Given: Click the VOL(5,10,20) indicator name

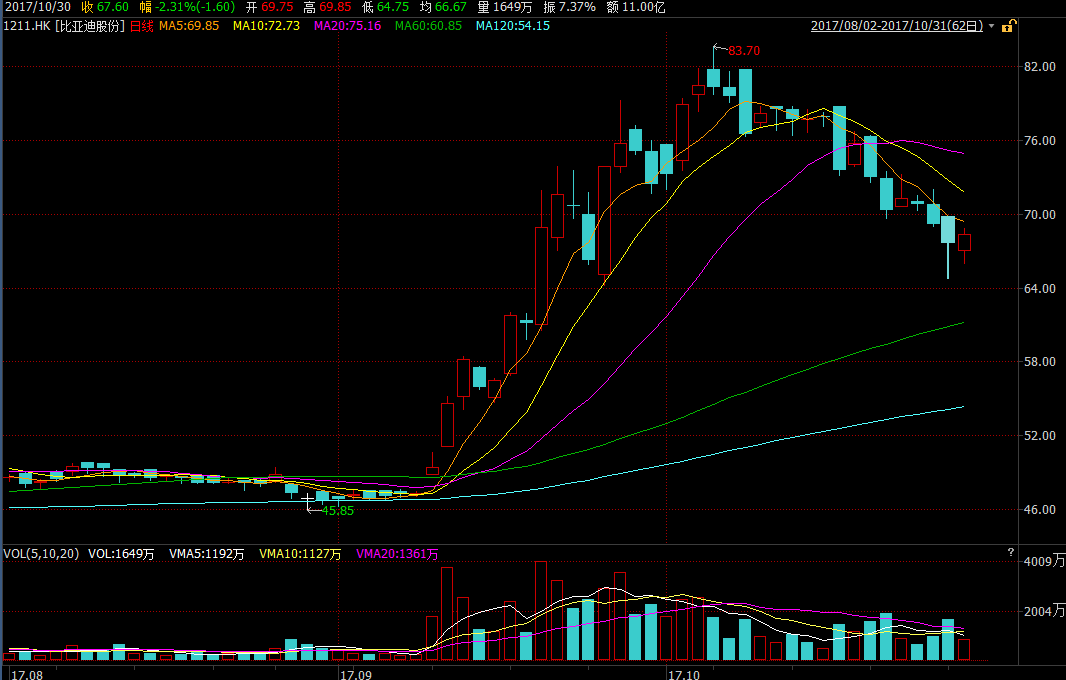Looking at the screenshot, I should pos(41,554).
